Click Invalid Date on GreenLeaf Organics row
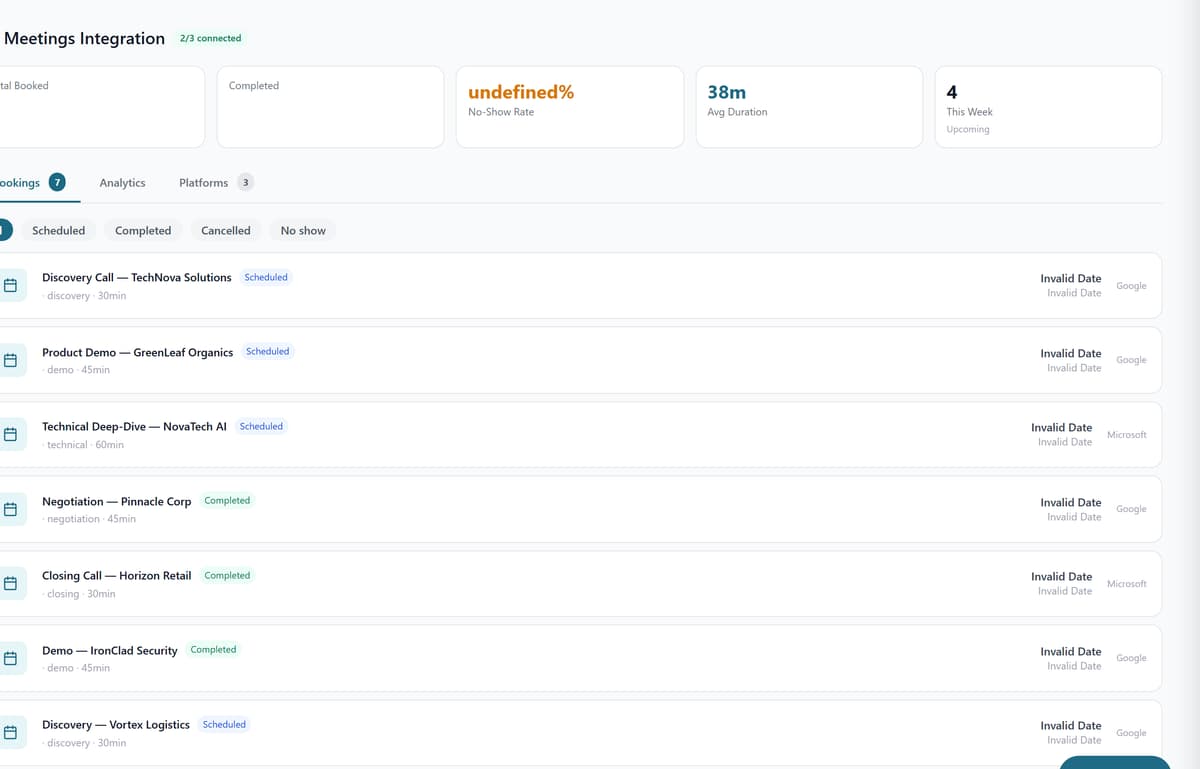 pos(1071,353)
